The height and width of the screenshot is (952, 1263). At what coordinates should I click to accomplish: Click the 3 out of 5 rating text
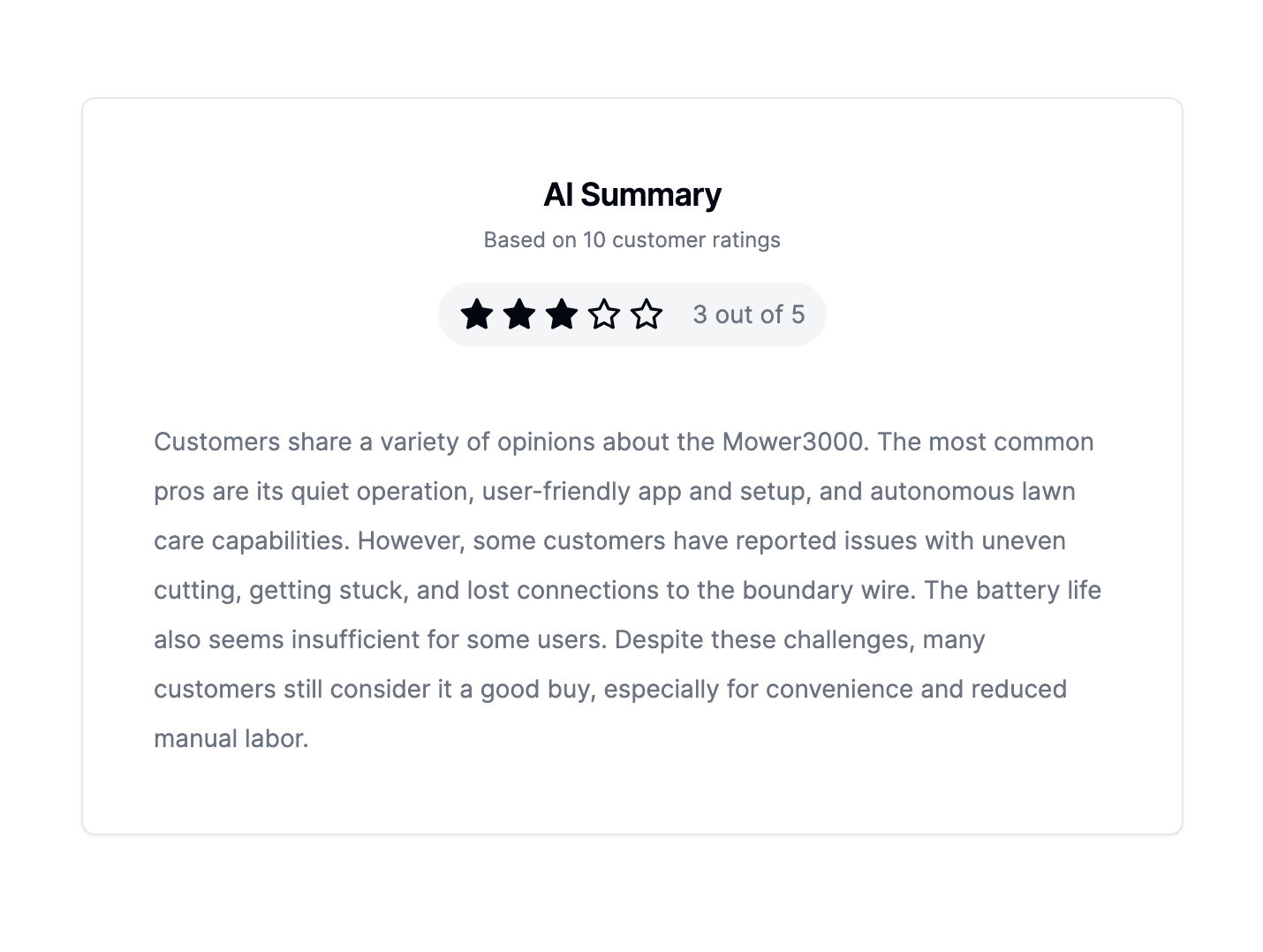tap(749, 314)
